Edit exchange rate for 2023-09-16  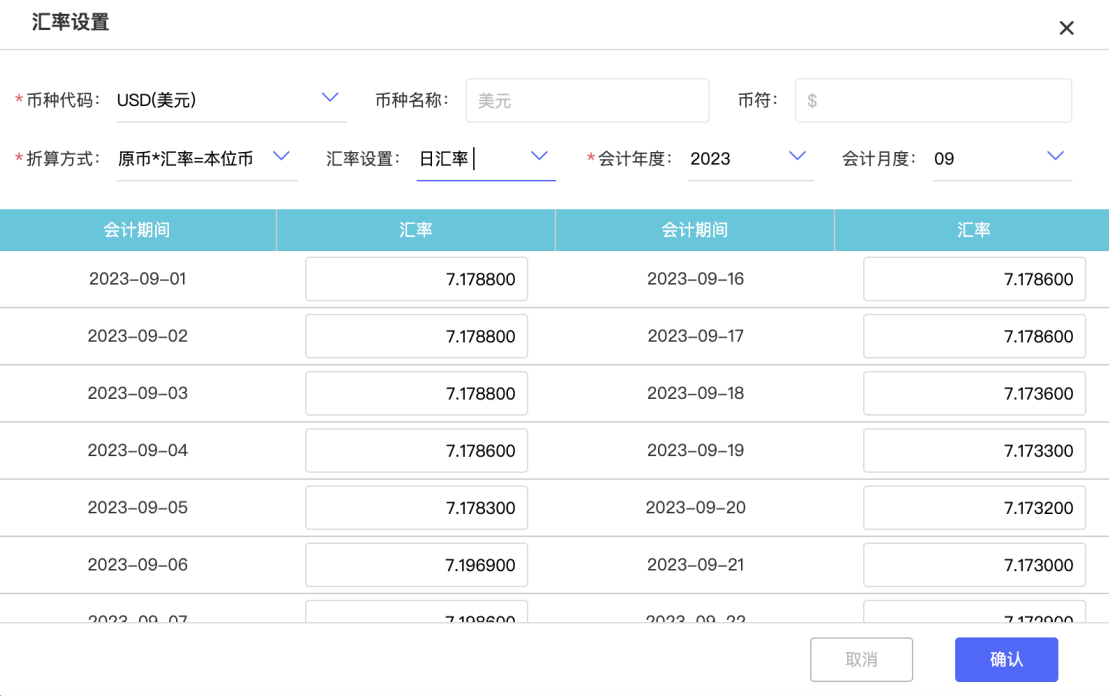coord(974,280)
